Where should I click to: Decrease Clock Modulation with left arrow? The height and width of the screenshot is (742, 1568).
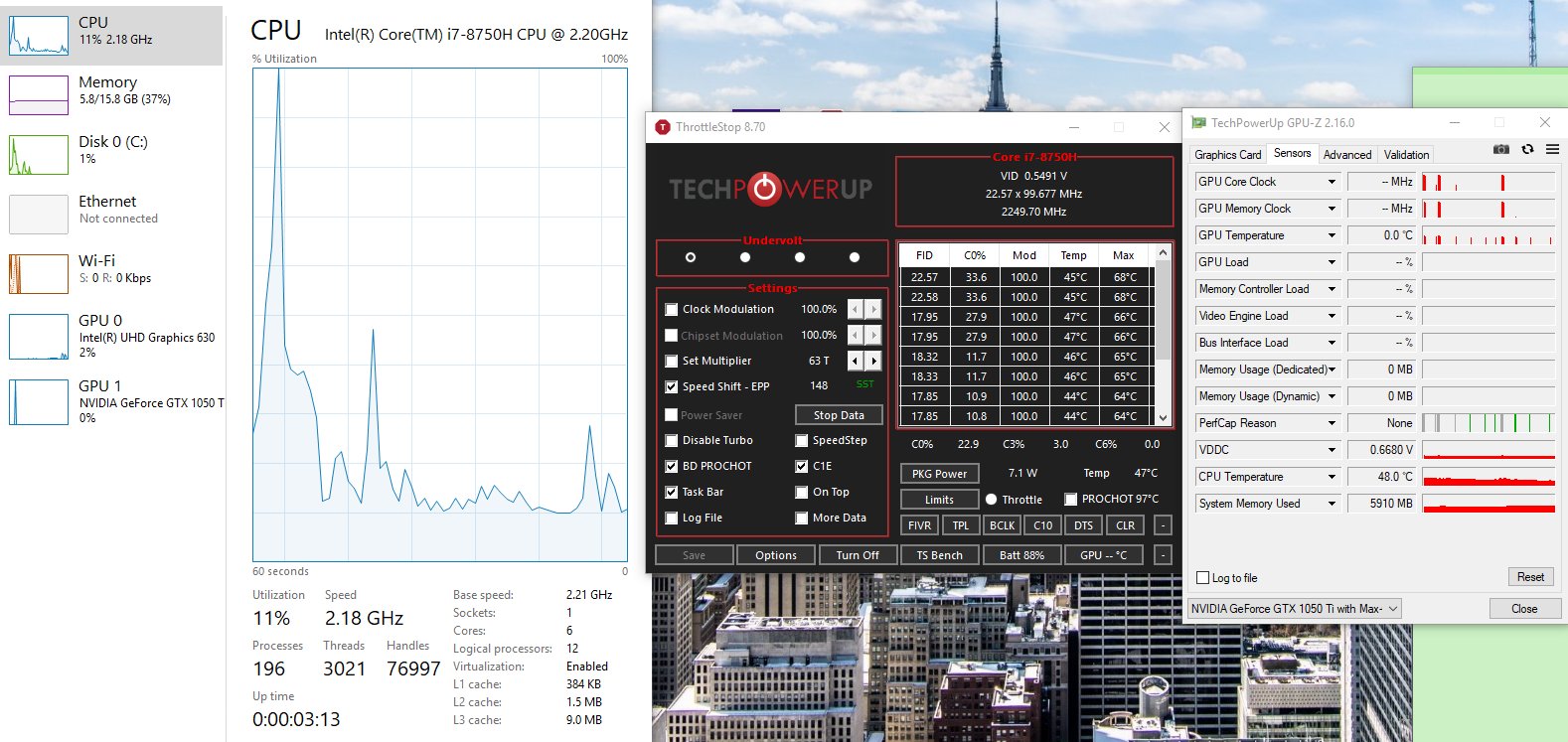click(x=855, y=309)
